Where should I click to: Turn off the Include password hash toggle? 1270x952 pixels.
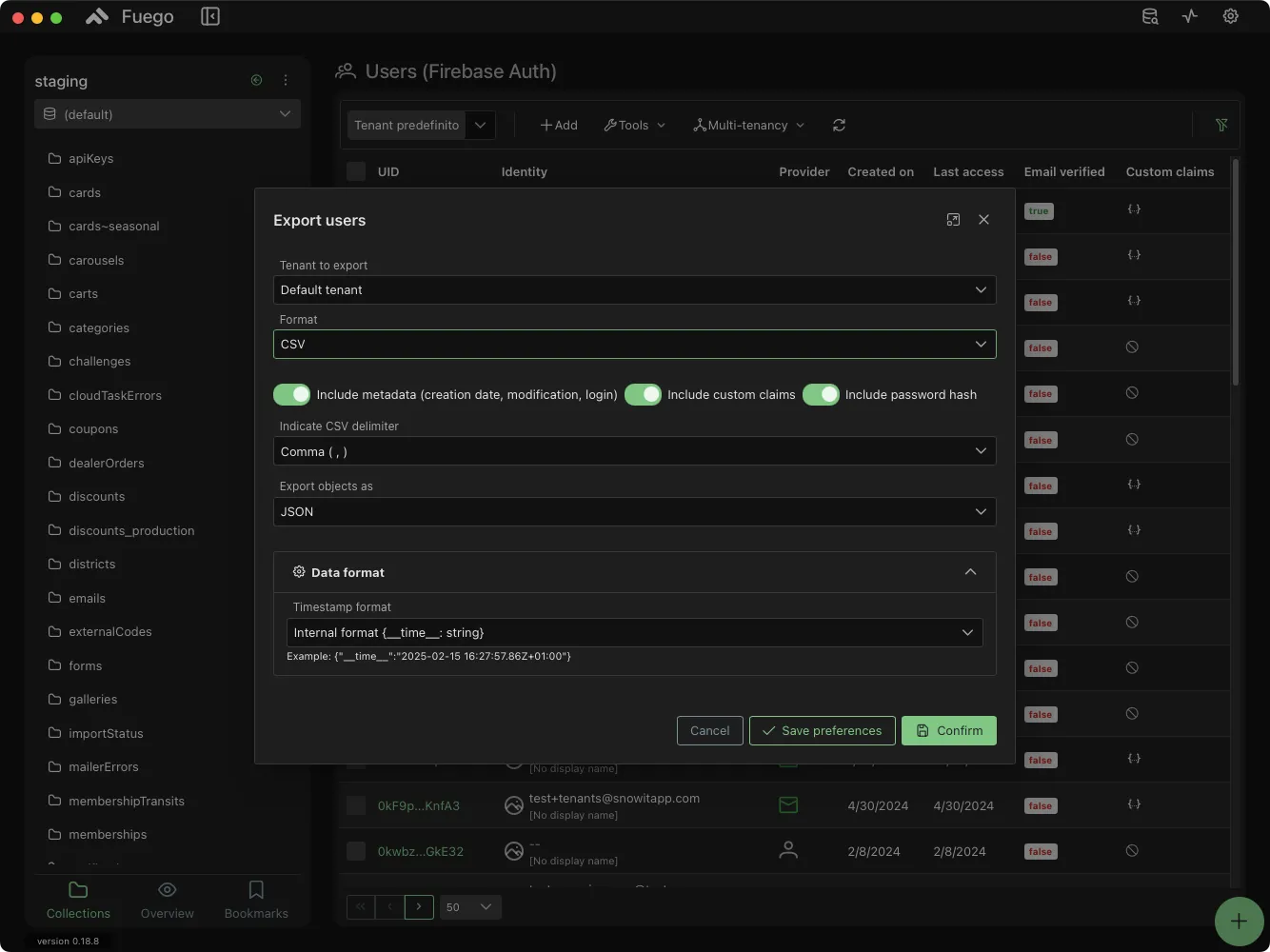[821, 394]
